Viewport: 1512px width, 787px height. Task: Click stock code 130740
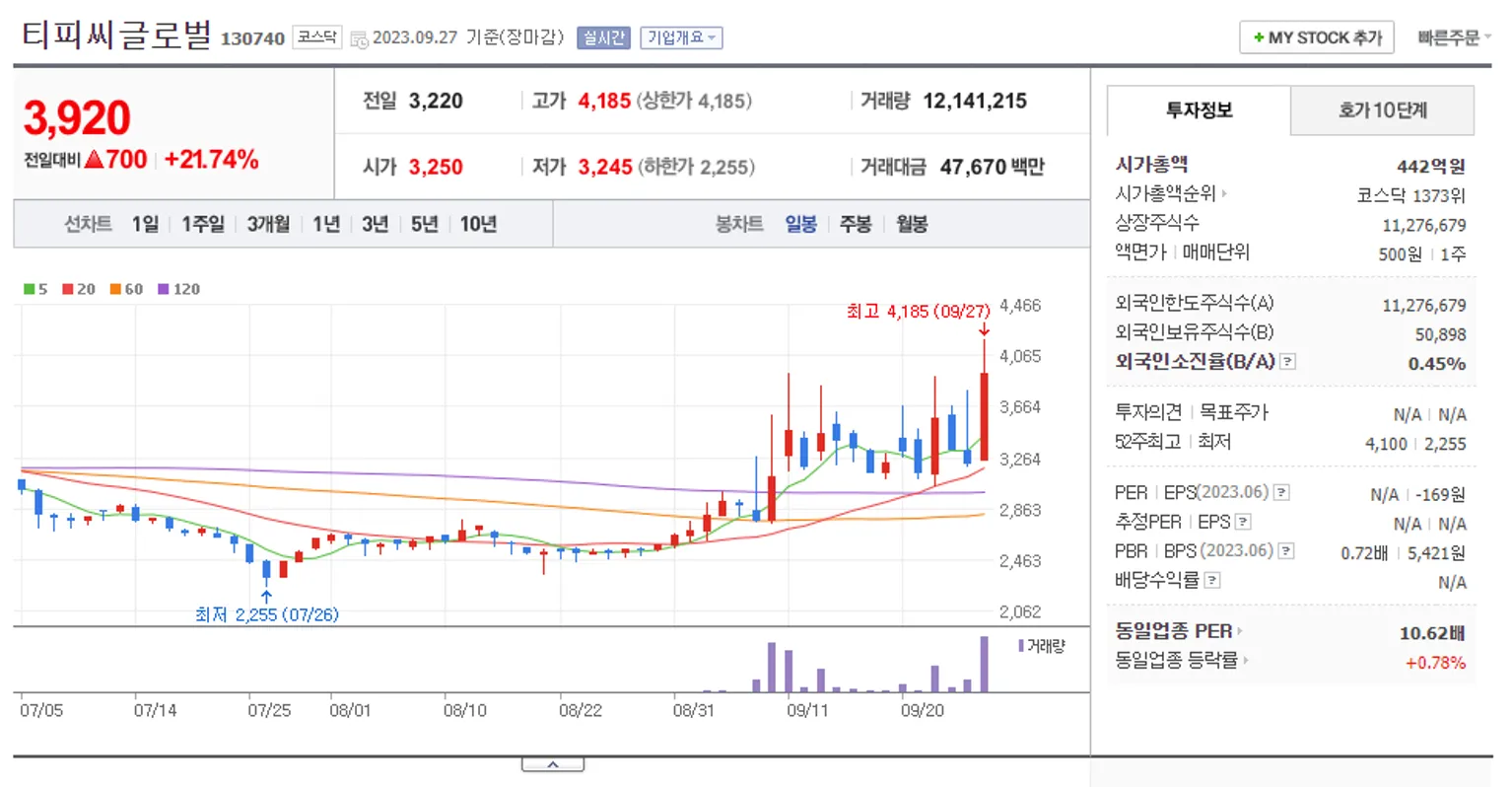pos(252,38)
